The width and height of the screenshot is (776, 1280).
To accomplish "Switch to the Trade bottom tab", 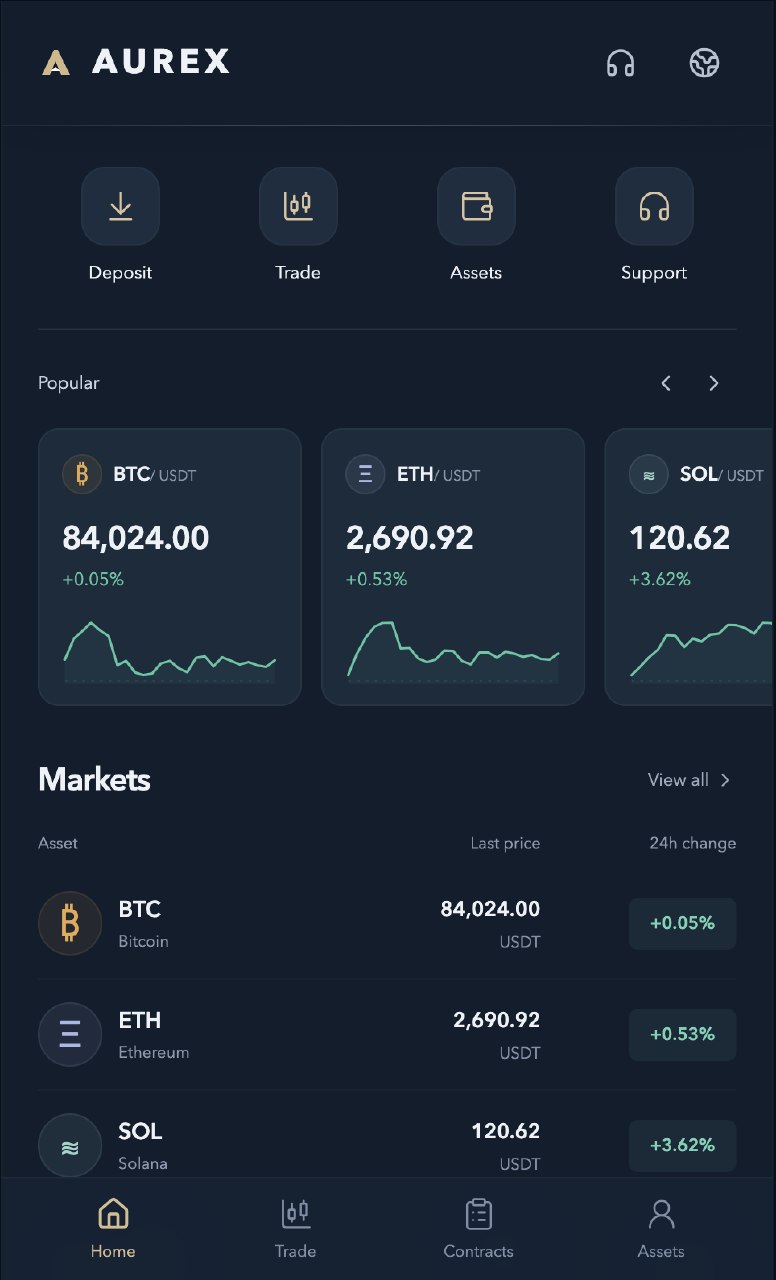I will (295, 1228).
